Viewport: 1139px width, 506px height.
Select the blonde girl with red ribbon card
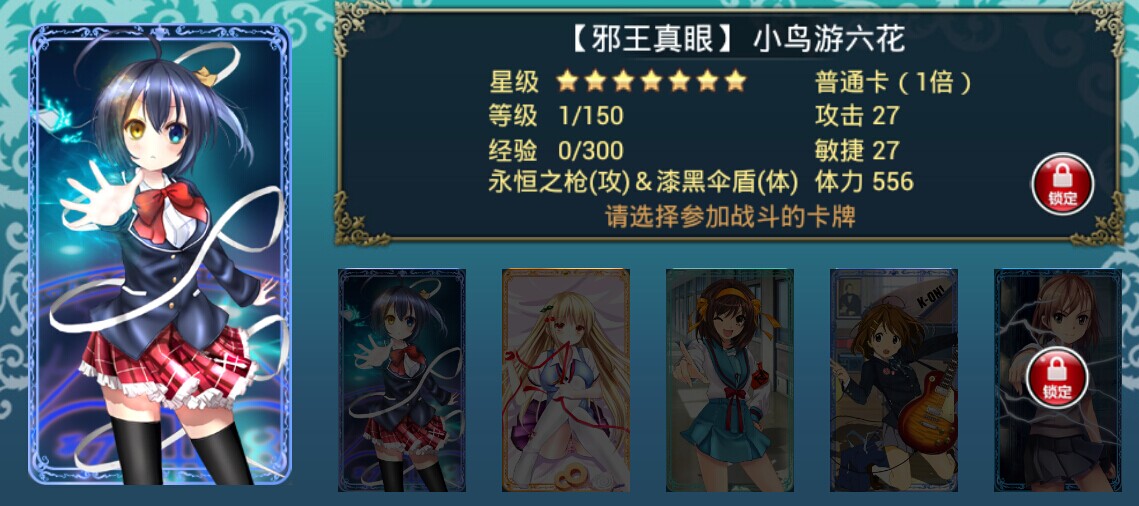click(x=566, y=380)
